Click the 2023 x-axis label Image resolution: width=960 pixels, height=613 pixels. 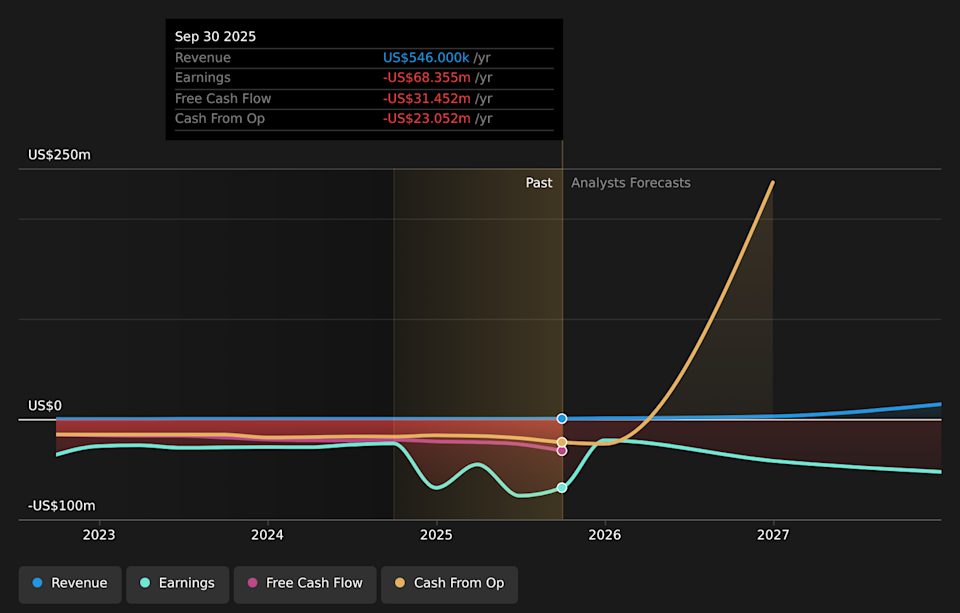[x=99, y=535]
